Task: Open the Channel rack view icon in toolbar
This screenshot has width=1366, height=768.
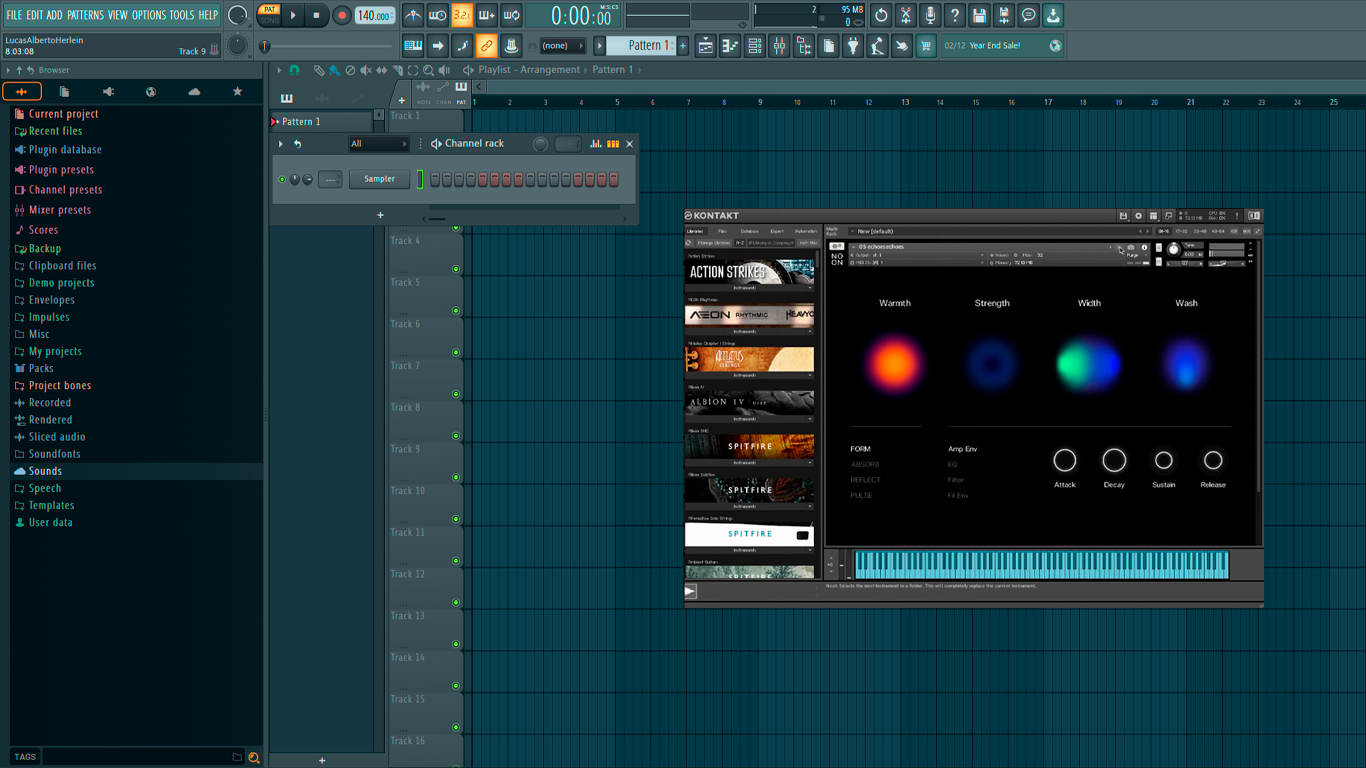Action: coord(755,46)
